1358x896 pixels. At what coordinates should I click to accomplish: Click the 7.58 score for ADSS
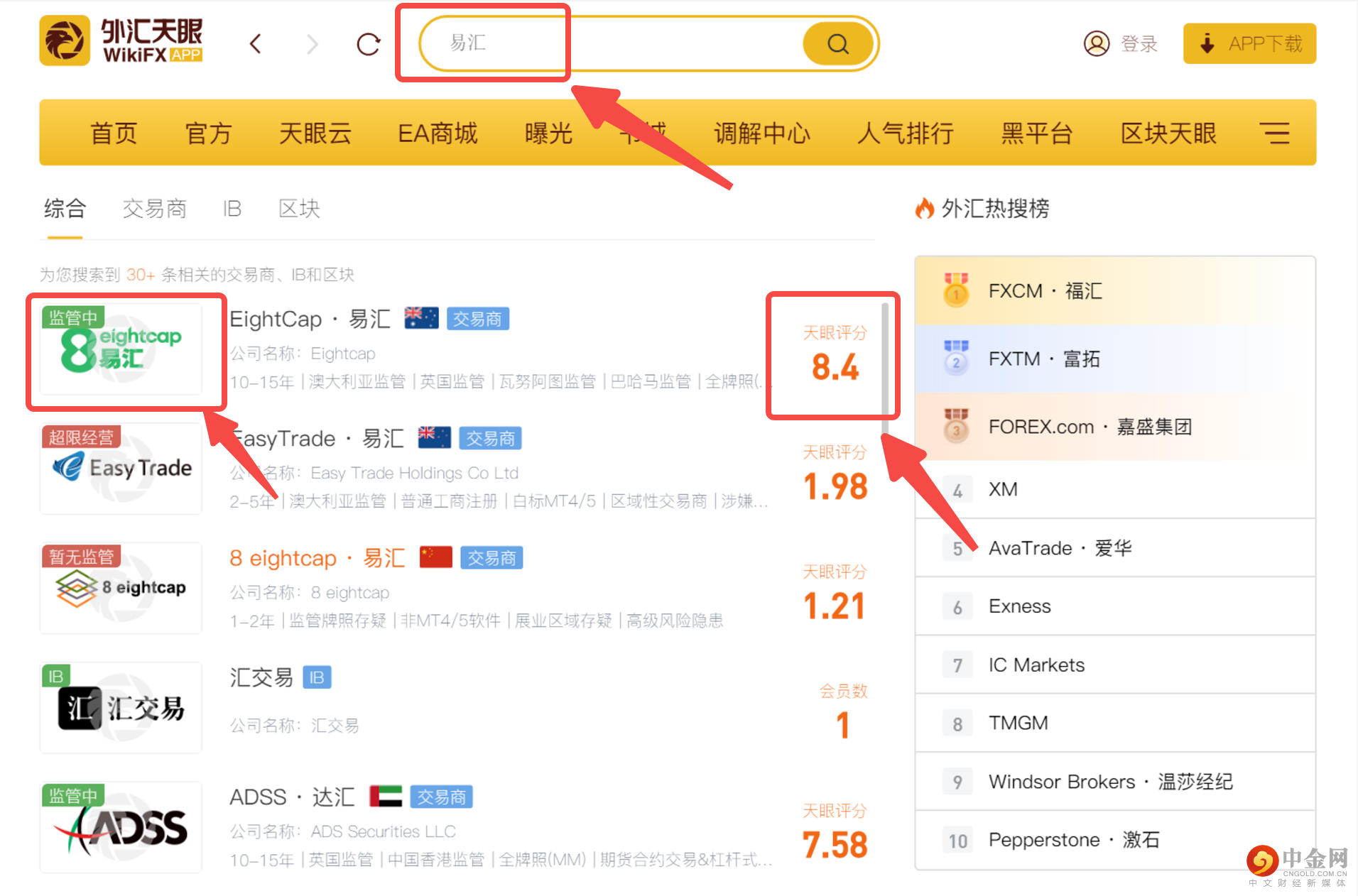click(x=835, y=845)
